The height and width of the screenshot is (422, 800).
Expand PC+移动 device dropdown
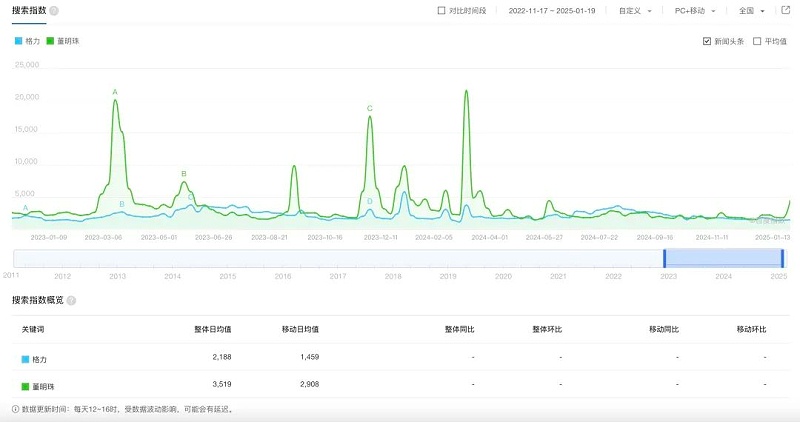click(x=695, y=11)
